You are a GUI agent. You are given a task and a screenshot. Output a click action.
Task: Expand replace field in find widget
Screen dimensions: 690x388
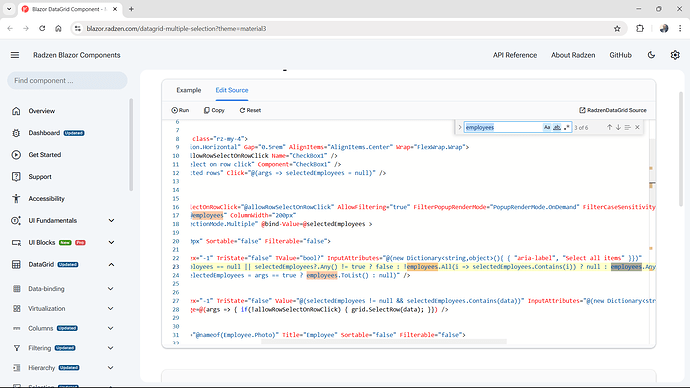click(460, 128)
